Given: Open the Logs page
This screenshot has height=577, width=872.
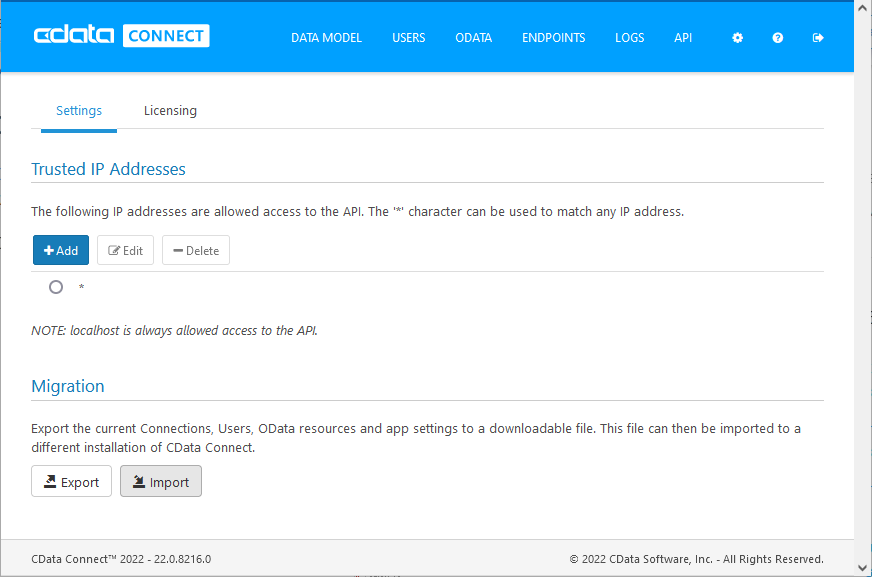Looking at the screenshot, I should pyautogui.click(x=629, y=38).
